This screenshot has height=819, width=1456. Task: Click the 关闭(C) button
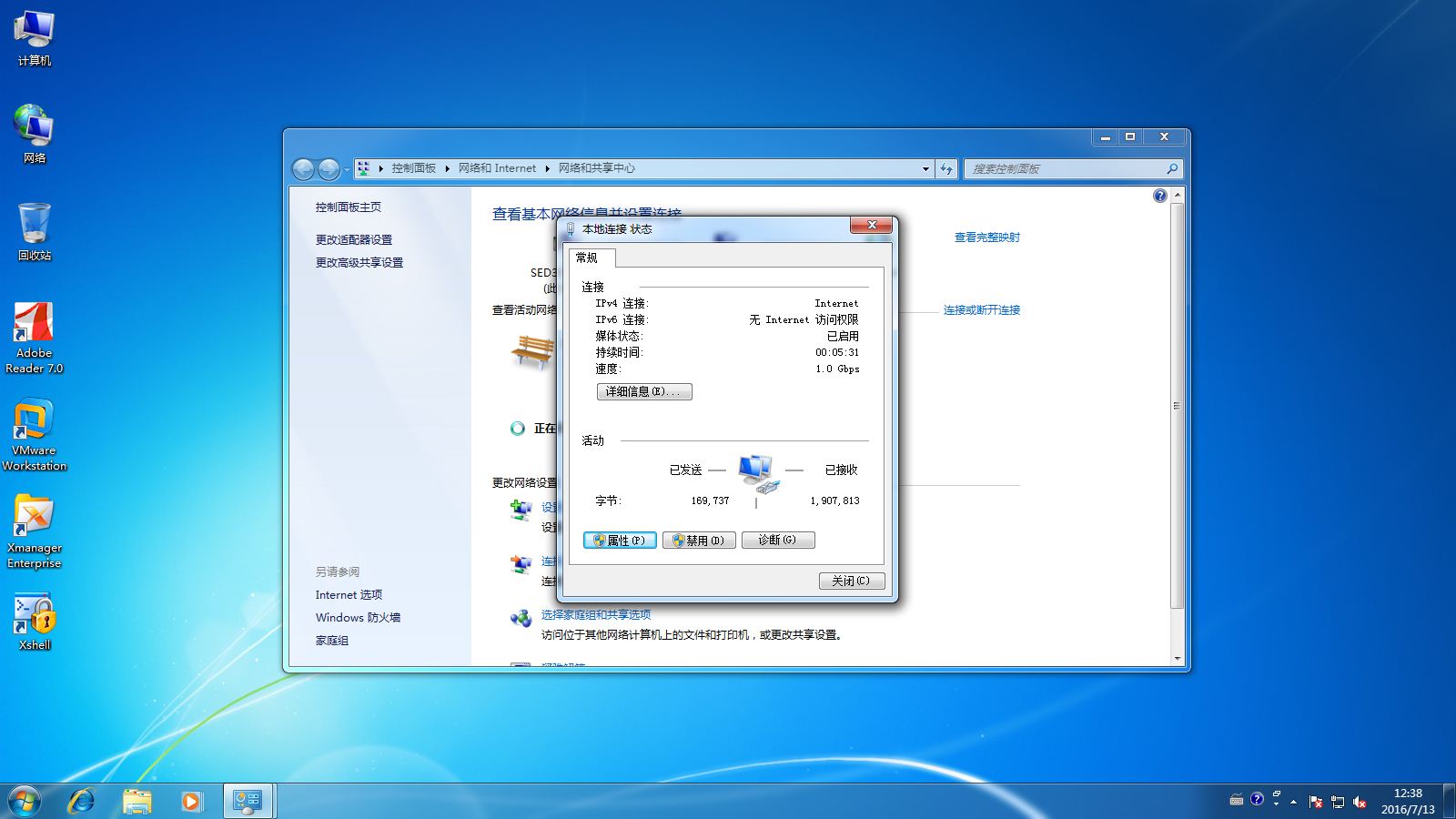[x=852, y=581]
